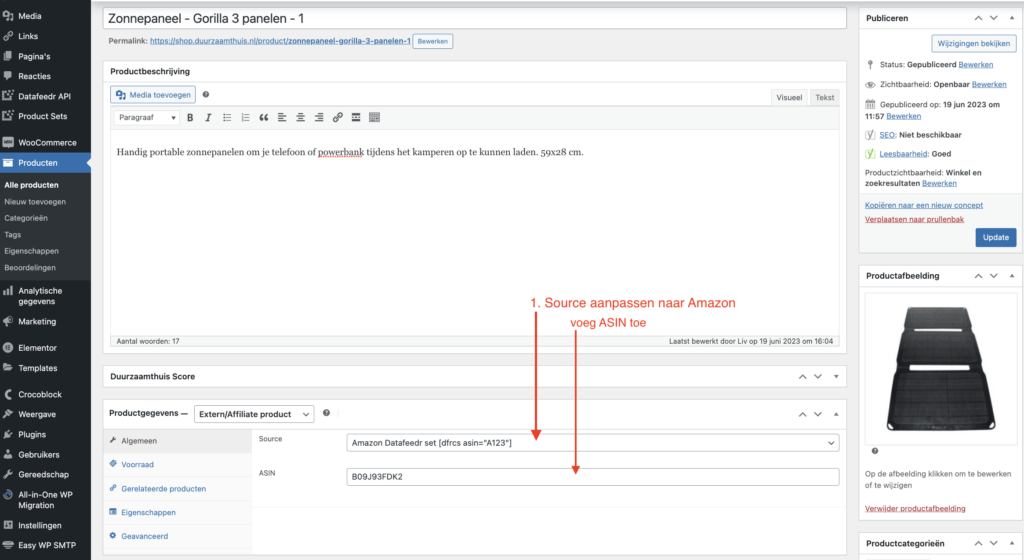Toggle the extended editor toolbar icon
Image resolution: width=1024 pixels, height=560 pixels.
point(374,117)
